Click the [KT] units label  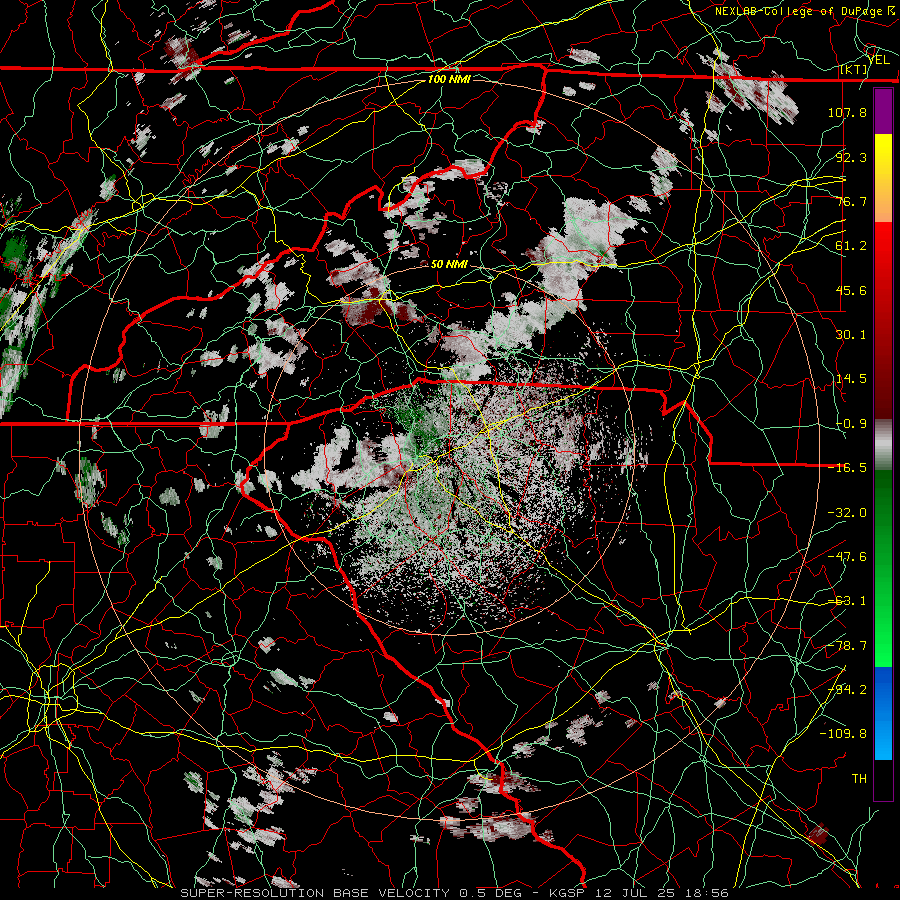pyautogui.click(x=854, y=69)
